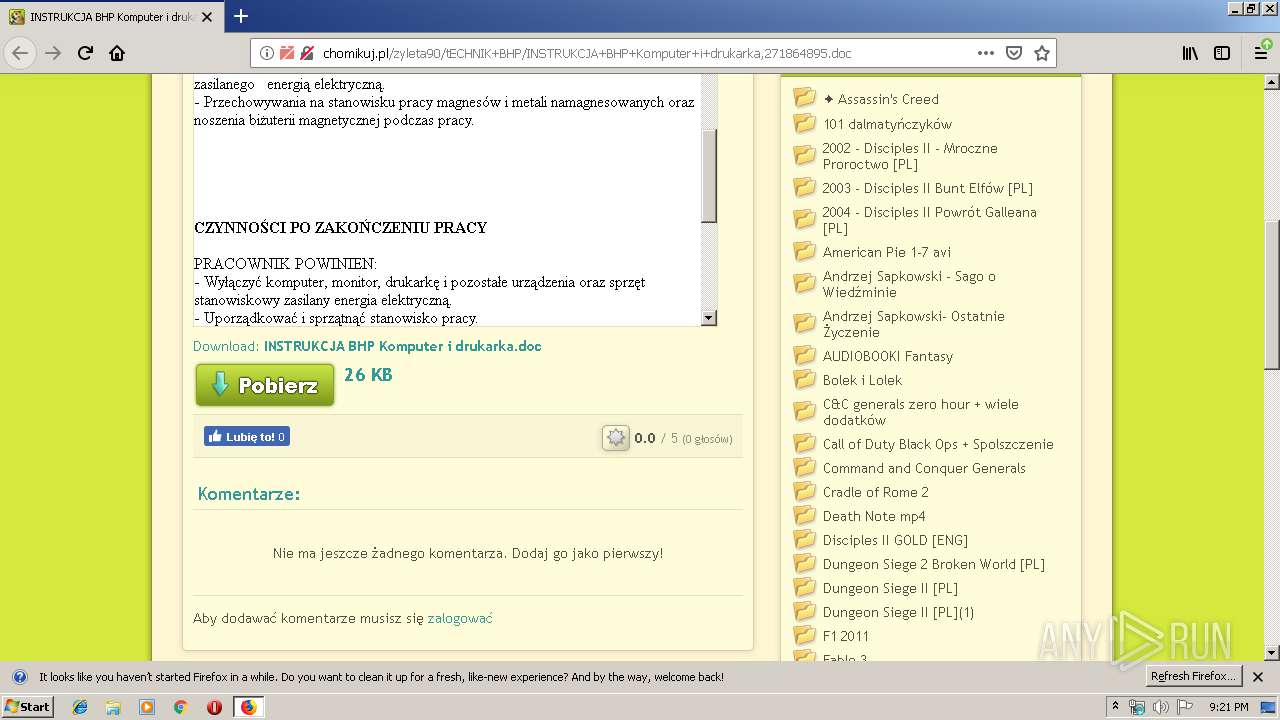Follow the zalogować login link
The image size is (1280, 720).
click(x=460, y=618)
